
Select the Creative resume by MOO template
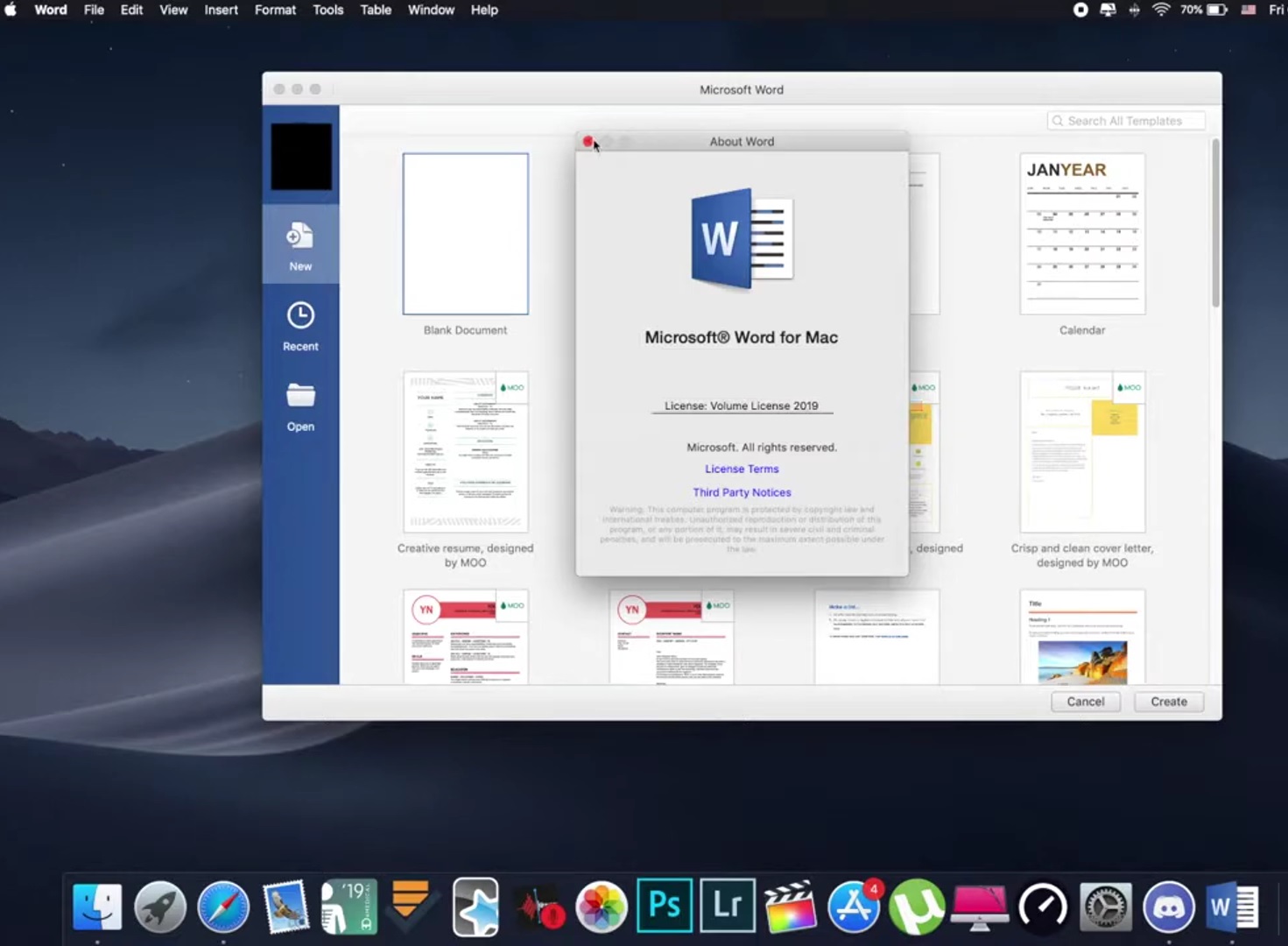pyautogui.click(x=465, y=452)
